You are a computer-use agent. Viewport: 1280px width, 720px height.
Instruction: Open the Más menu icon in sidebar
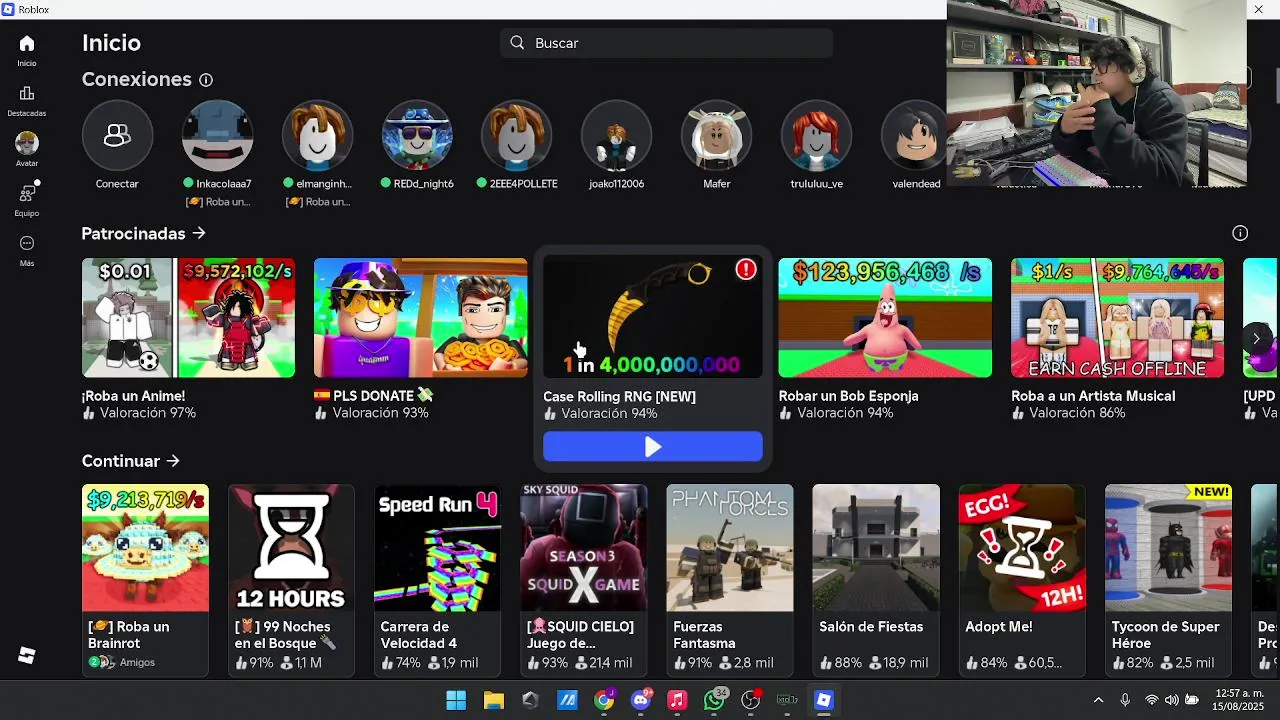[27, 243]
